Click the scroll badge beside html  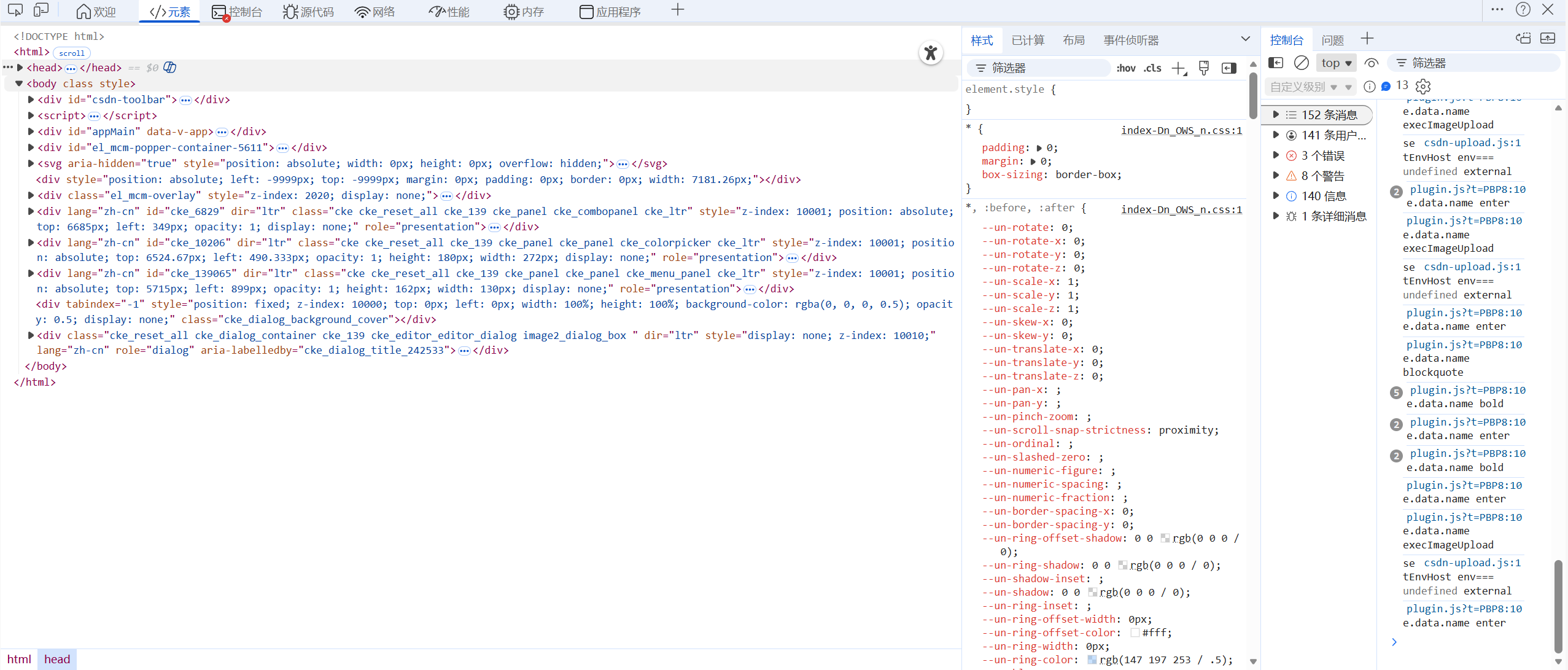pos(72,53)
